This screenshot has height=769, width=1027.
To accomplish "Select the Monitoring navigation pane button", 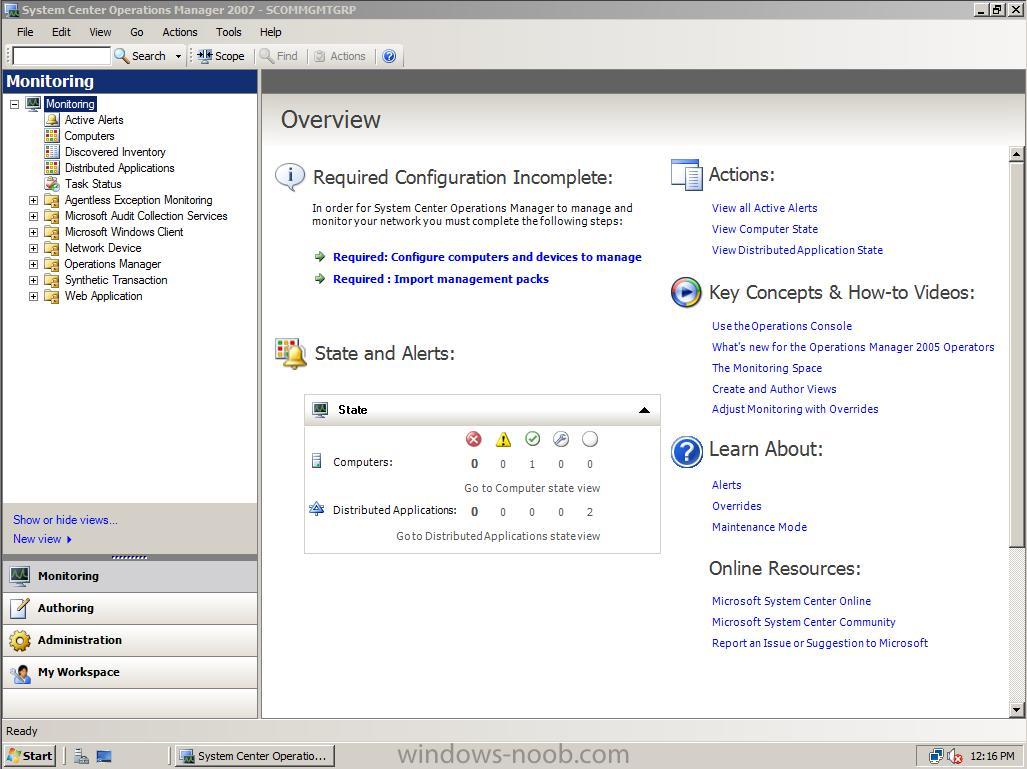I will point(130,576).
